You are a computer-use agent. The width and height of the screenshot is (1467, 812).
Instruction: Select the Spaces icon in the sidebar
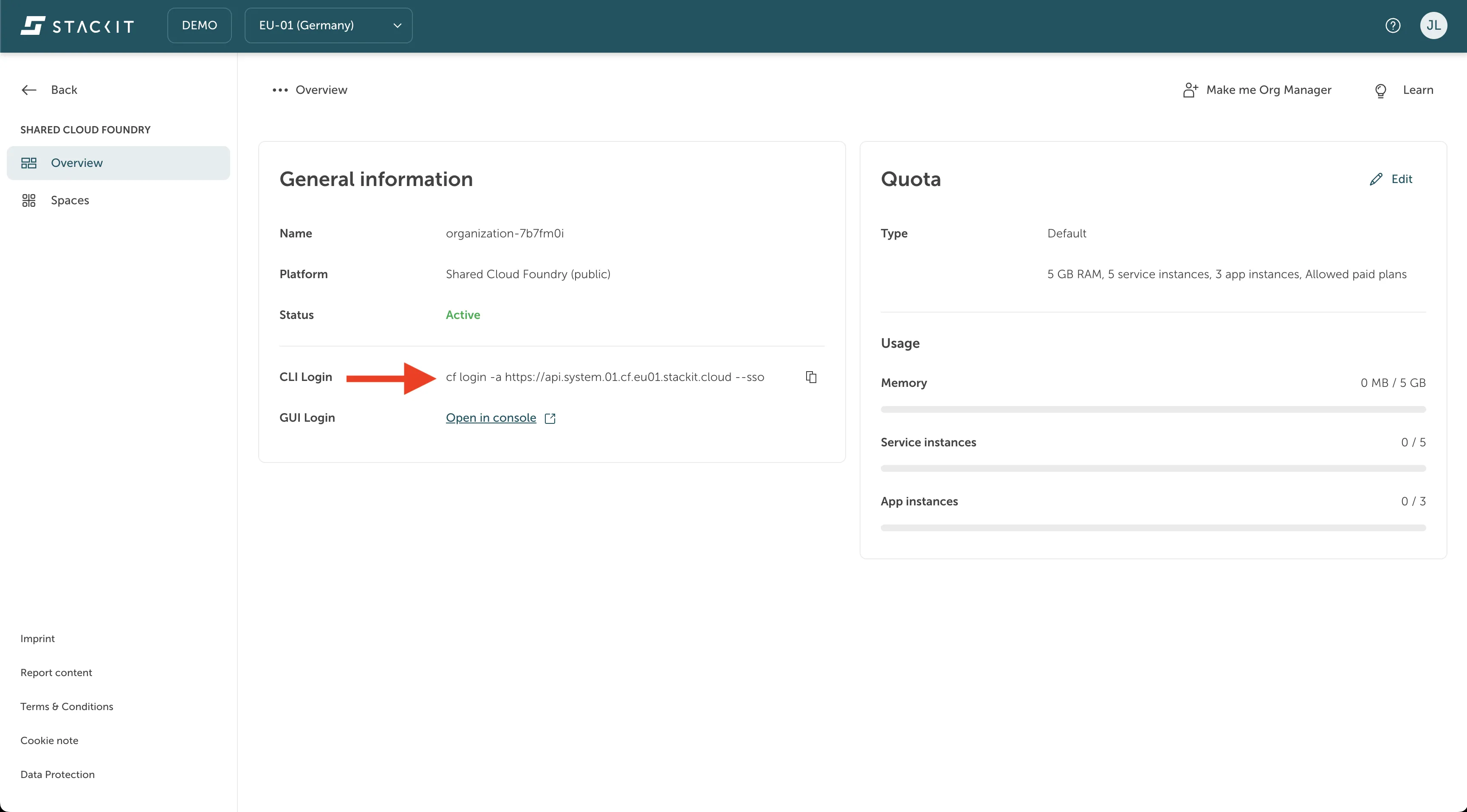[29, 200]
